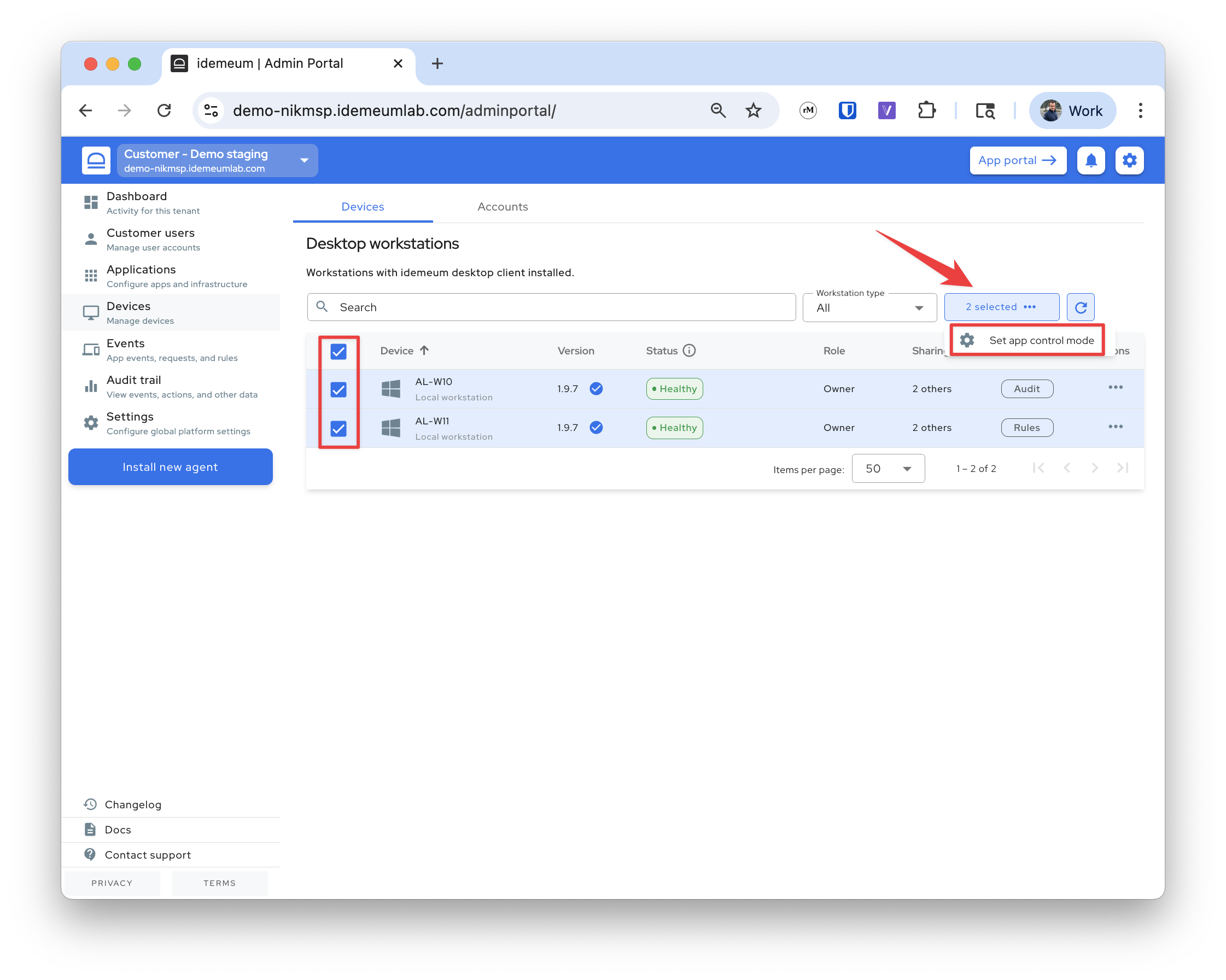Click version verified checkmark for AL-W11

596,428
